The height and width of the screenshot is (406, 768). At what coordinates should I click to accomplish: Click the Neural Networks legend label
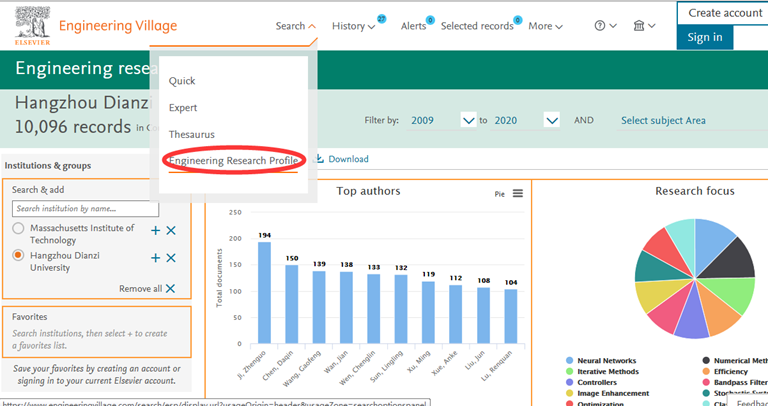[x=606, y=361]
